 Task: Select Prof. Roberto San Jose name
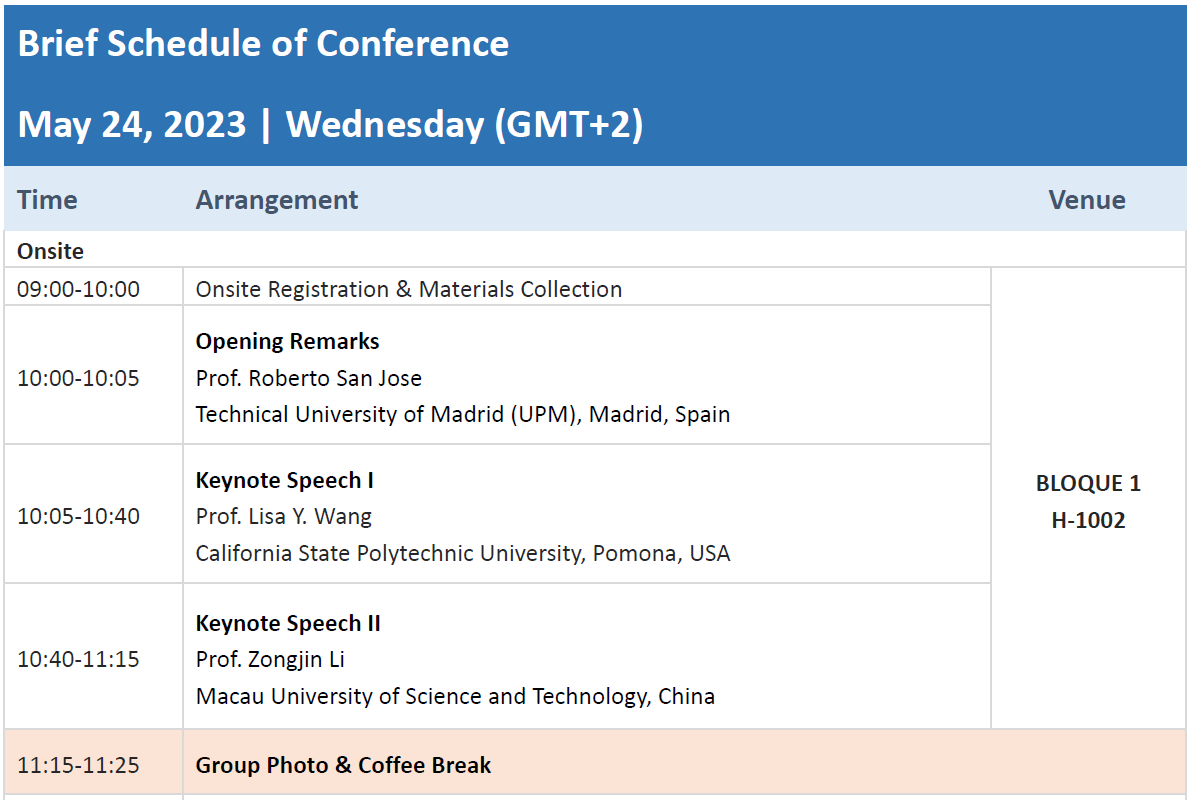coord(309,378)
